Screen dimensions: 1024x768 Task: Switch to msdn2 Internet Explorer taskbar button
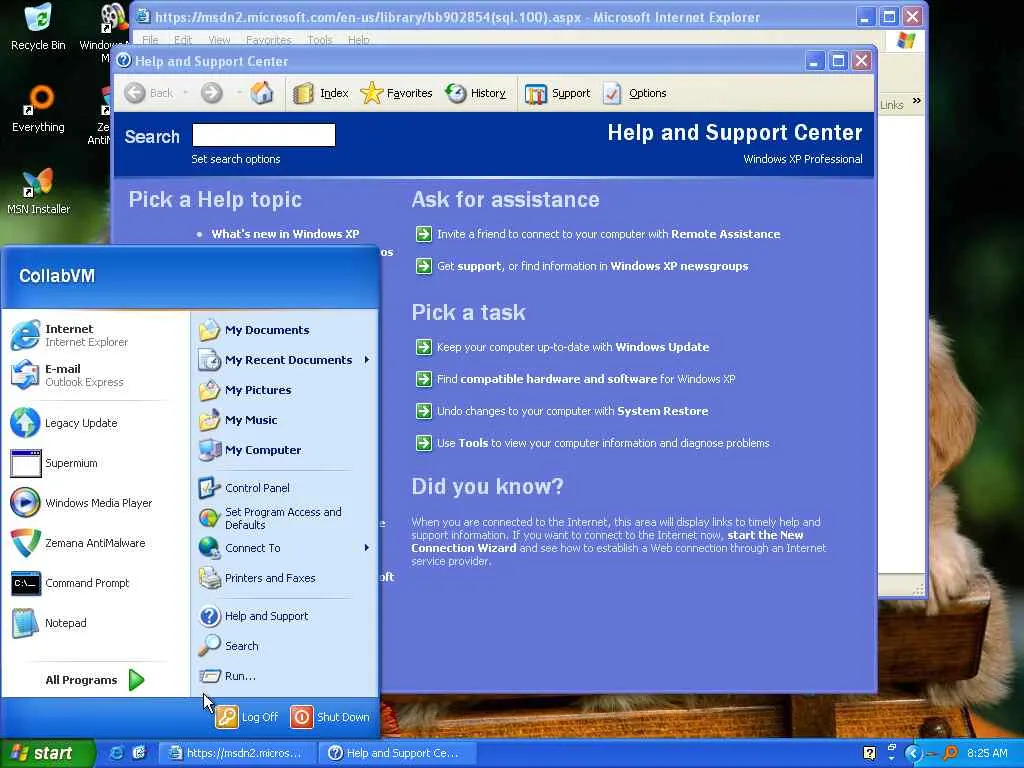pos(238,753)
